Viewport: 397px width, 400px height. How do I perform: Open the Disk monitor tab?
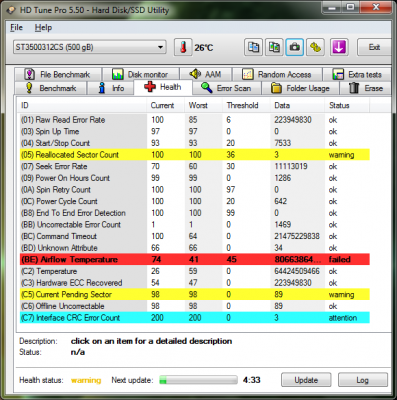pos(140,74)
